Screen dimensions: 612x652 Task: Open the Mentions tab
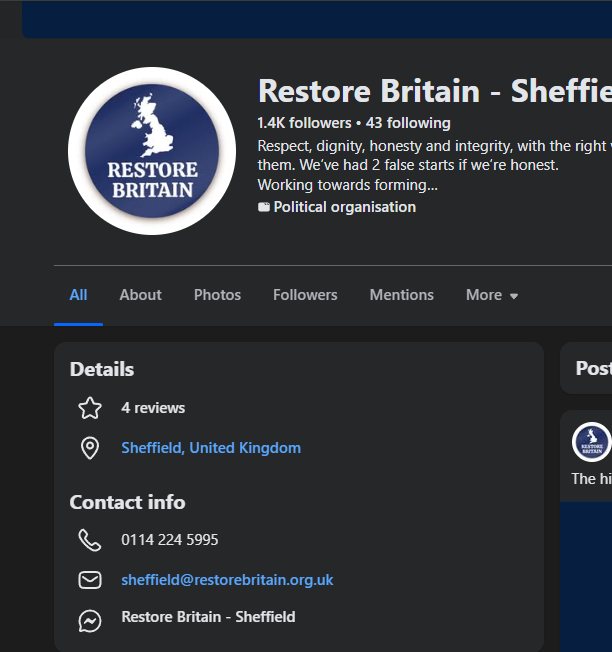402,295
